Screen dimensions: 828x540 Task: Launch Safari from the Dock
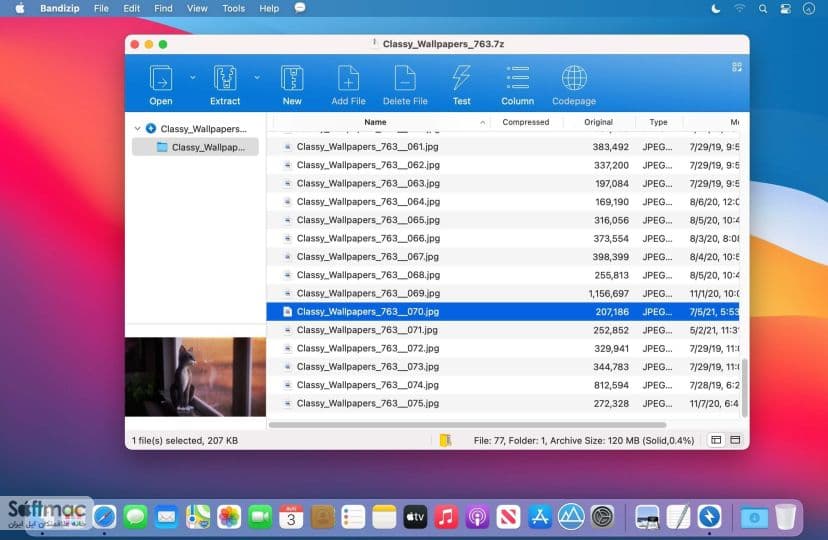point(105,516)
